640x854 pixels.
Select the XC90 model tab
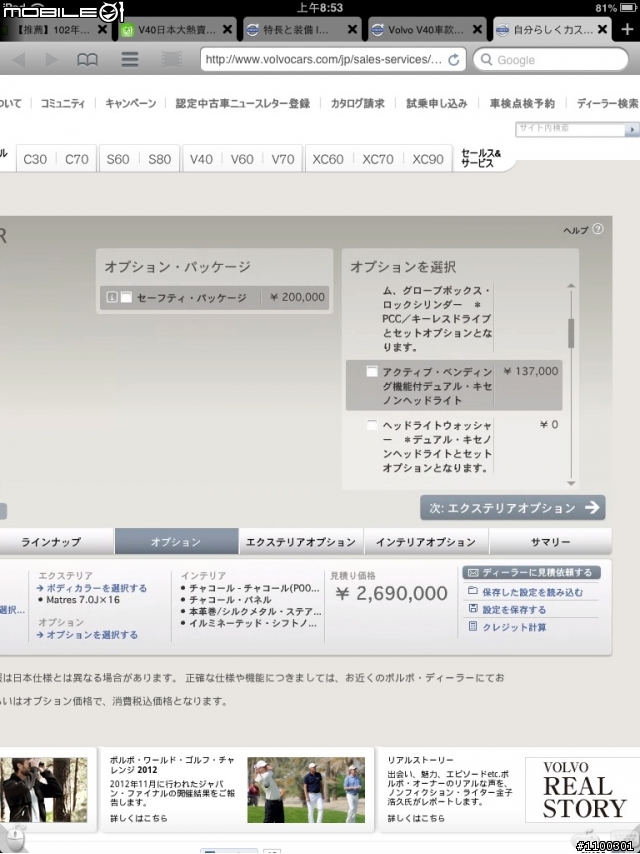(x=428, y=159)
